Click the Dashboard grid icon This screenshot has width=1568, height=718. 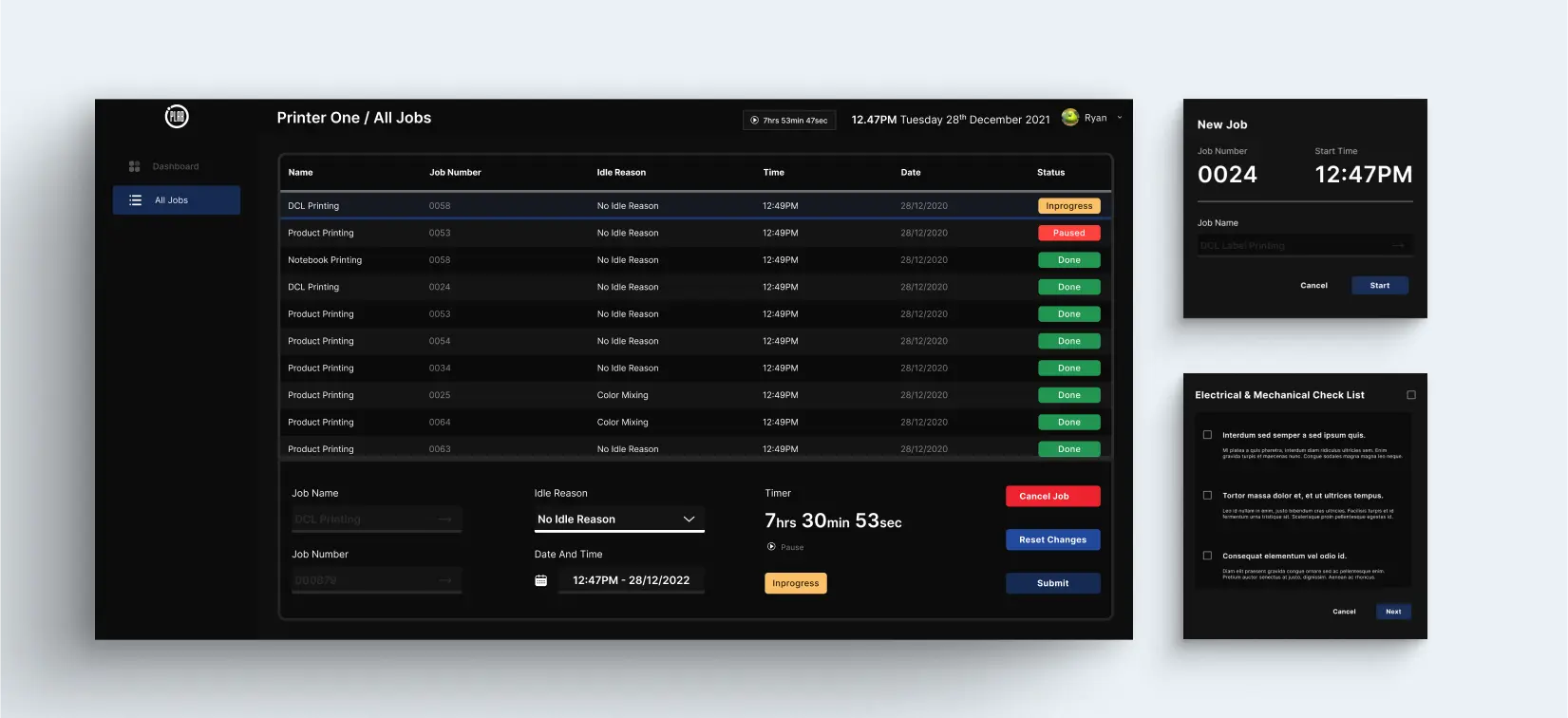coord(134,166)
